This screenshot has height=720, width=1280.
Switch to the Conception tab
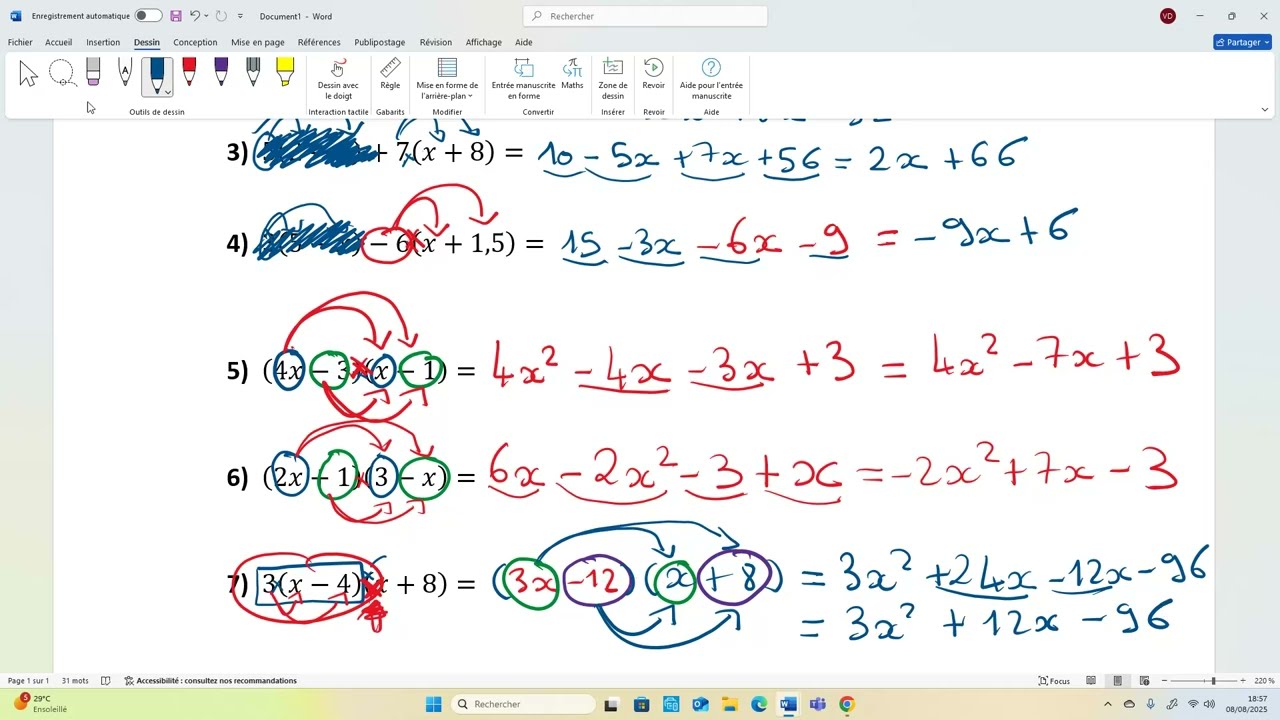195,42
